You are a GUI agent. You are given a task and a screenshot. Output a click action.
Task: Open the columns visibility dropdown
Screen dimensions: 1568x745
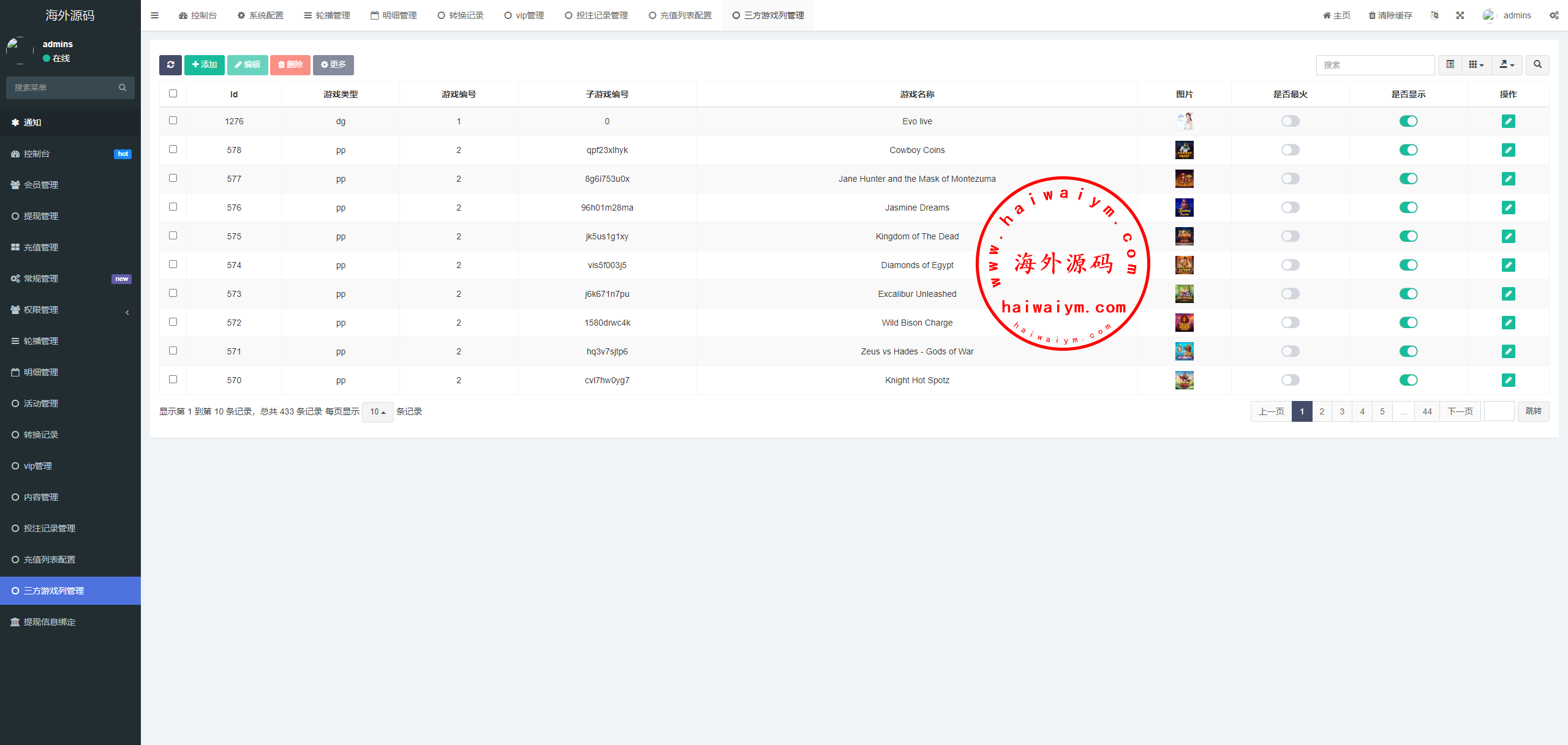point(1476,65)
